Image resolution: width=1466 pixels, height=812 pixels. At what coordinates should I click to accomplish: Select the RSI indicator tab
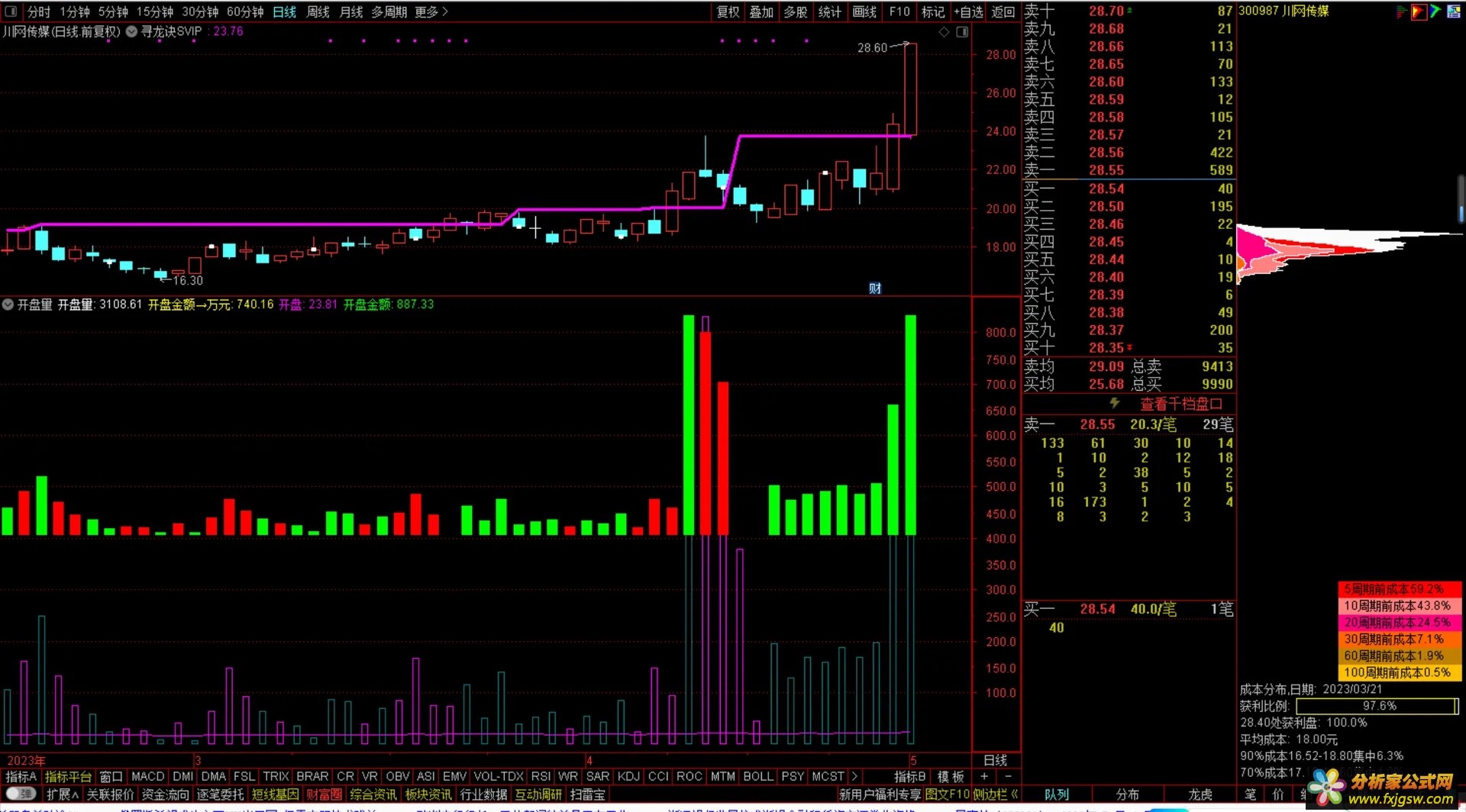[541, 776]
